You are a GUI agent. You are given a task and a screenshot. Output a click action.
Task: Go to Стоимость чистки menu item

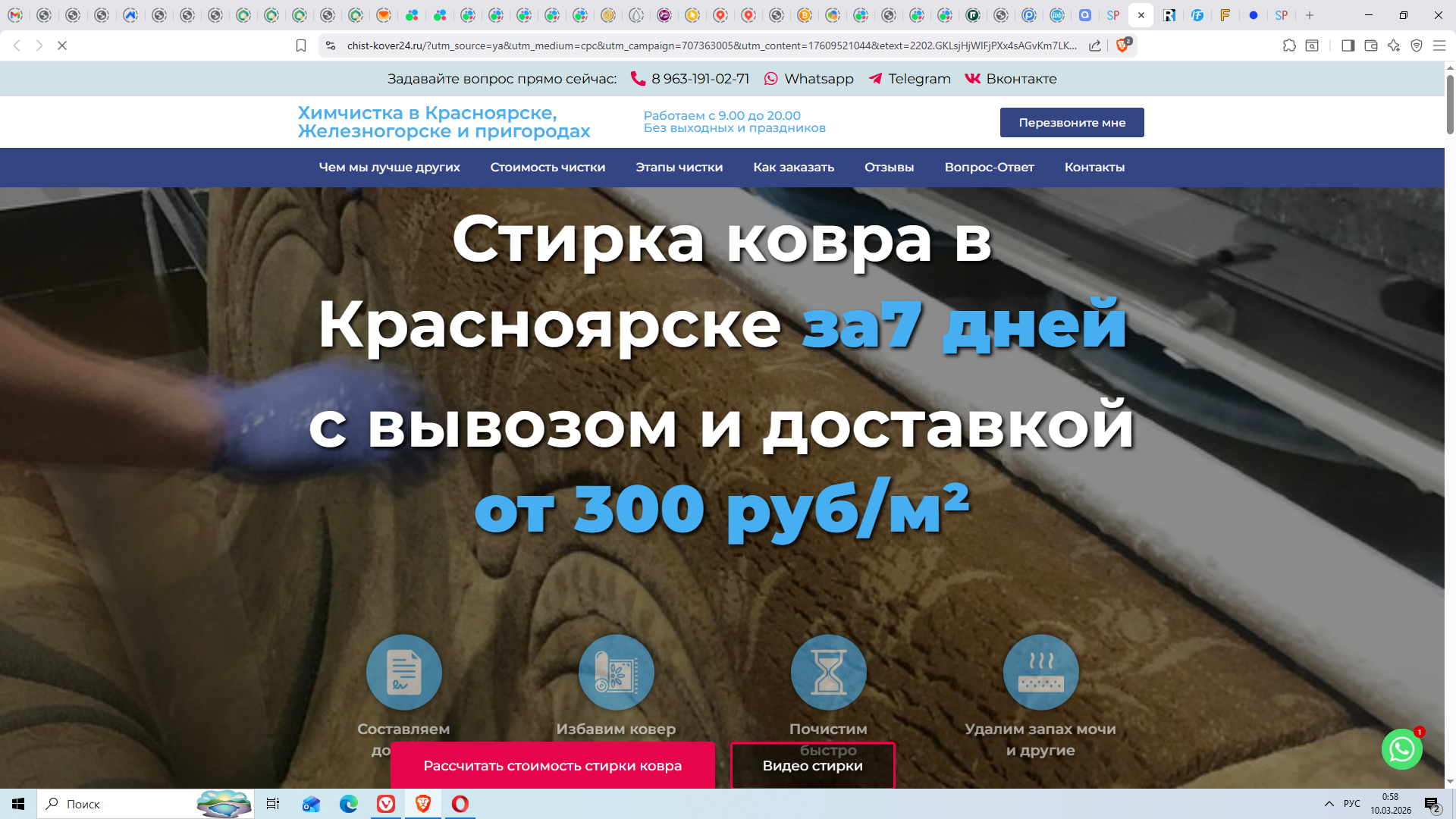[548, 168]
